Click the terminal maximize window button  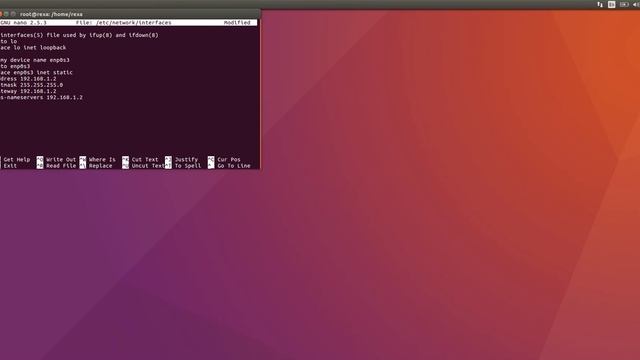click(x=13, y=14)
